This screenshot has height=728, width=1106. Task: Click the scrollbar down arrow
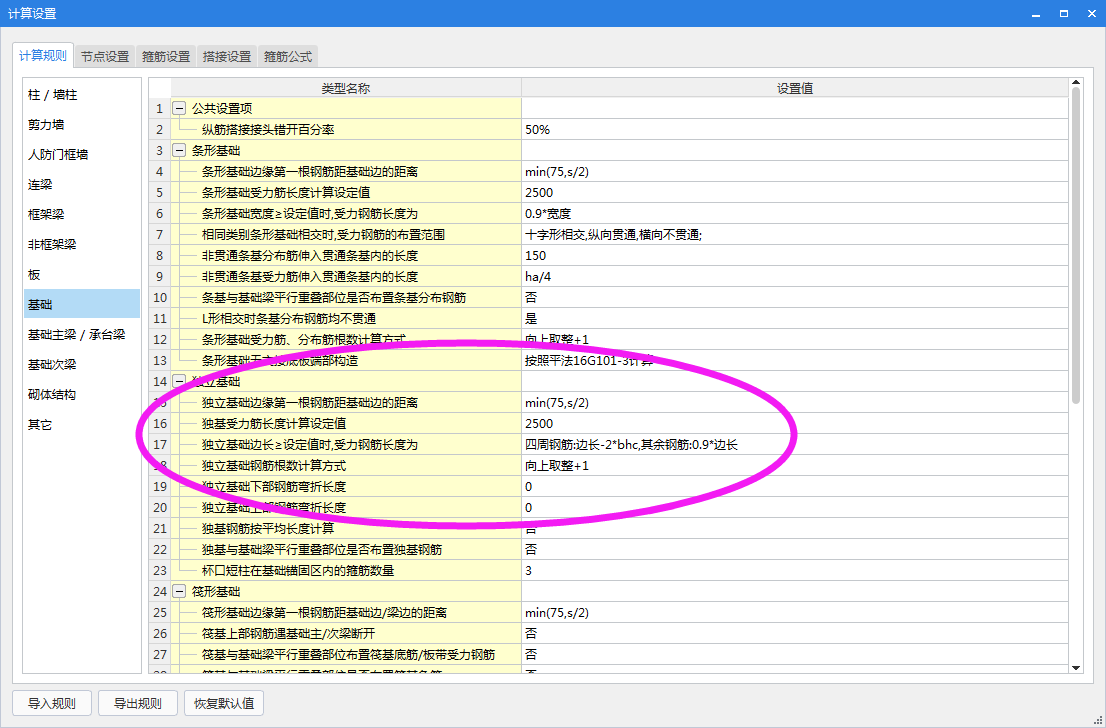[1076, 667]
